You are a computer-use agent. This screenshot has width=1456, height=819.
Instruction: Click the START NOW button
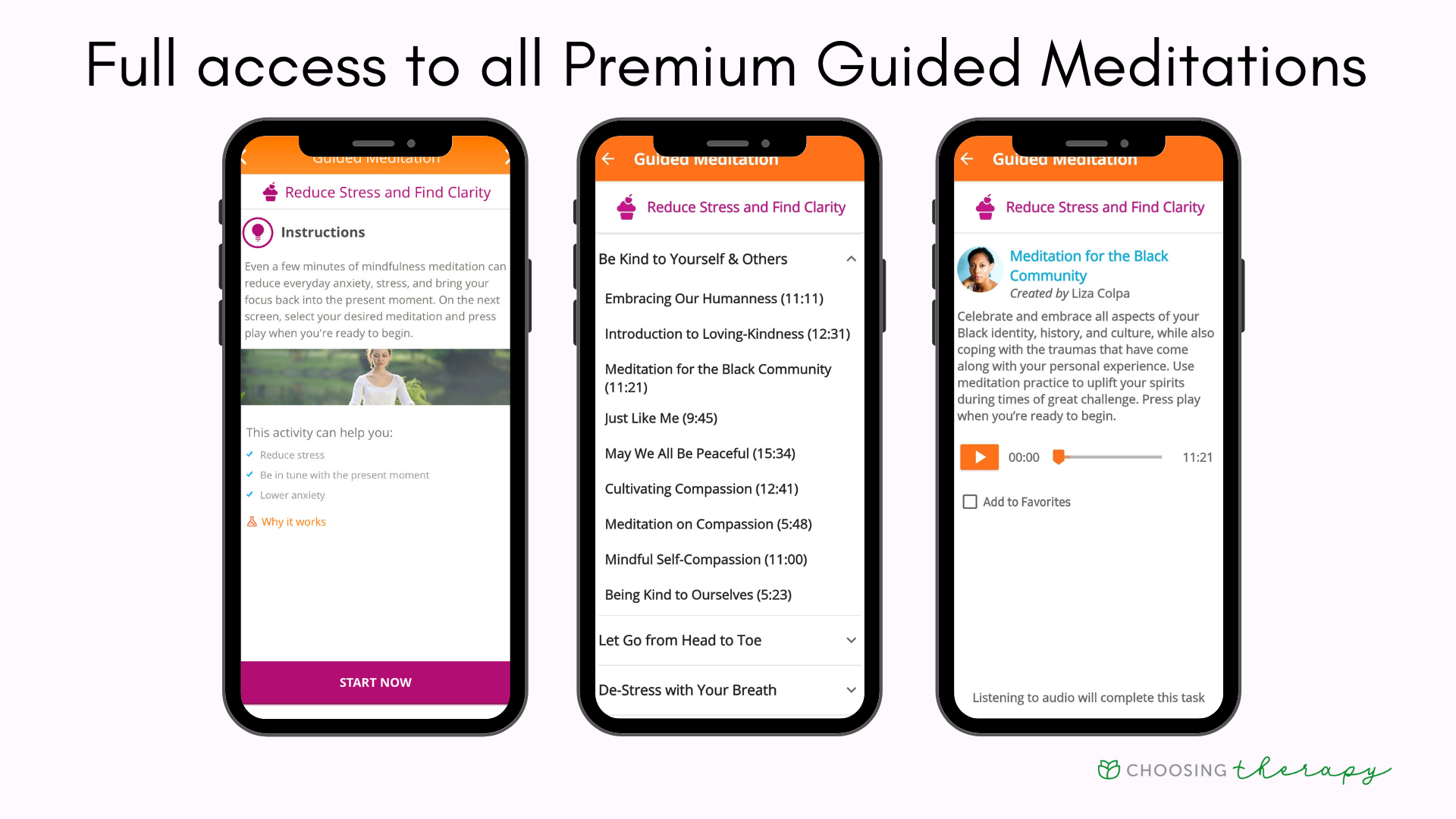click(375, 682)
